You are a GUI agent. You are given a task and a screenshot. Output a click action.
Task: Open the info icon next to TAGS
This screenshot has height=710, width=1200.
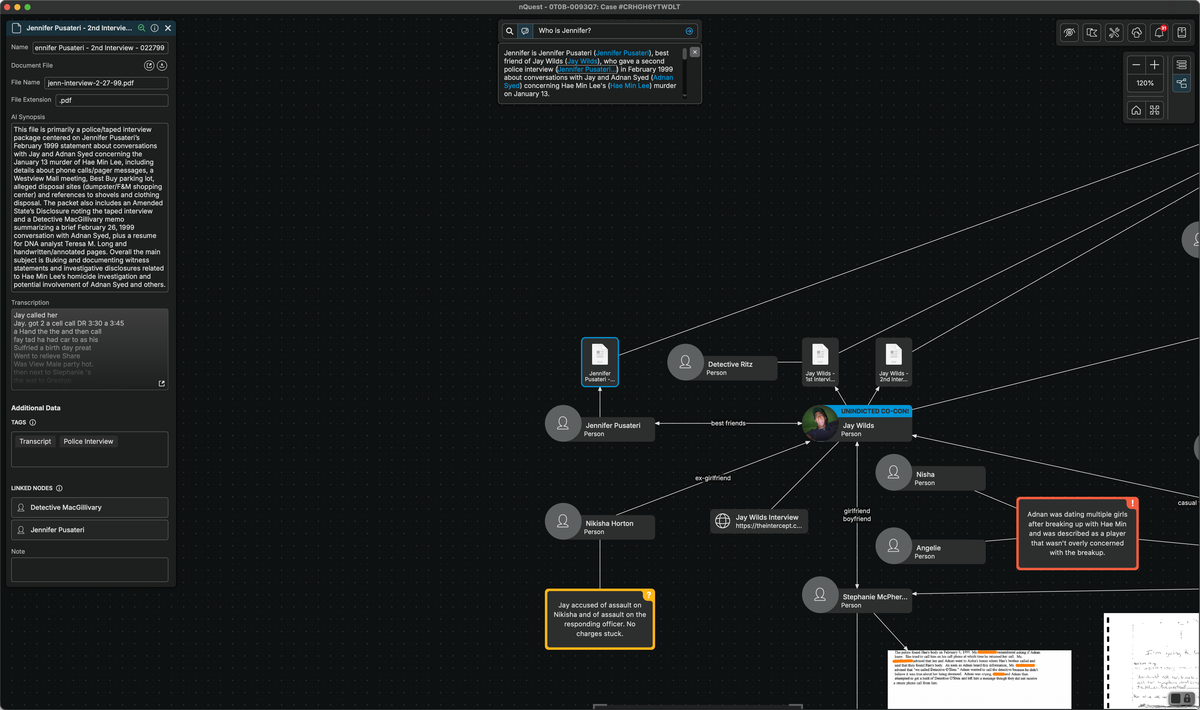33,423
